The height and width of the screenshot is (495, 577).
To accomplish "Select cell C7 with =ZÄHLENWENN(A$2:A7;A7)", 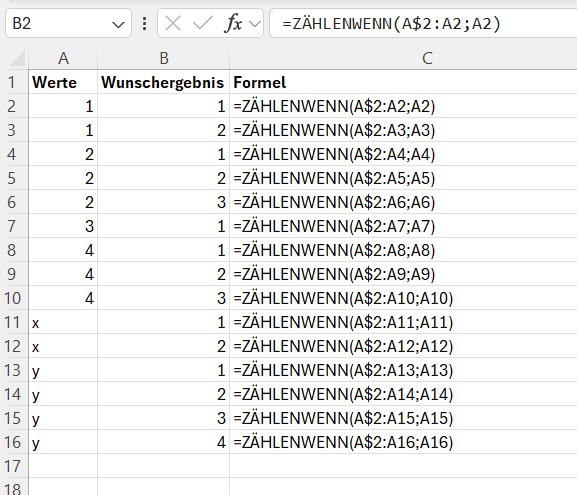I will [x=403, y=226].
